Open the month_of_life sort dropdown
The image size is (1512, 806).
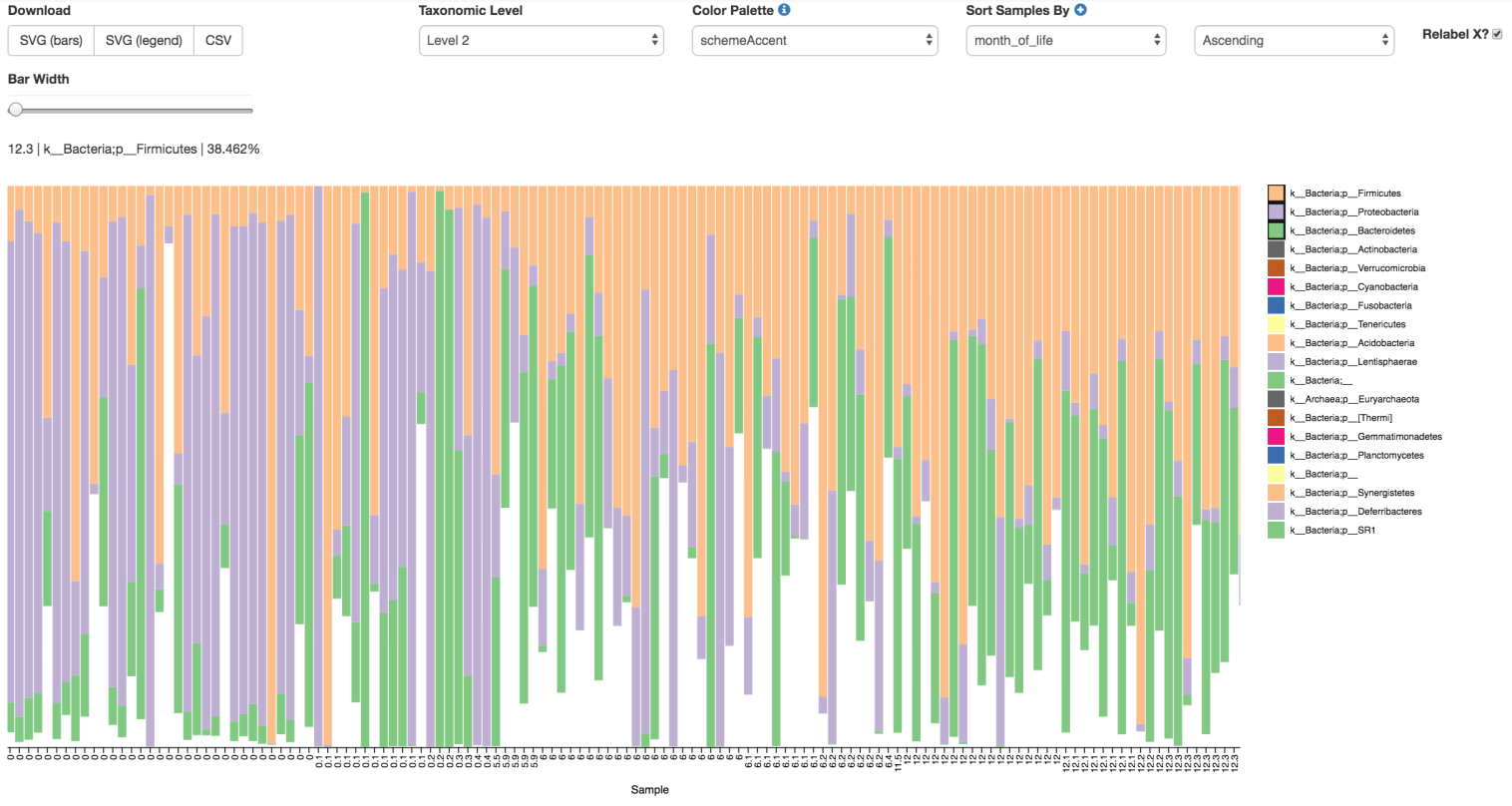coord(1065,41)
